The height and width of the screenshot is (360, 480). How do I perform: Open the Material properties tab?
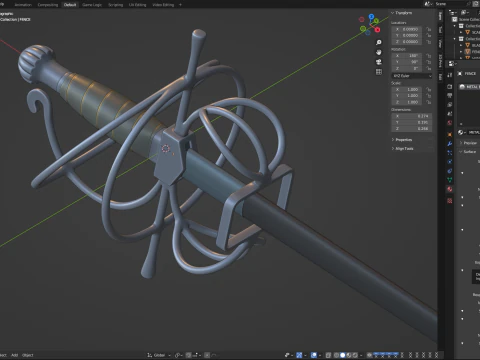coord(450,189)
